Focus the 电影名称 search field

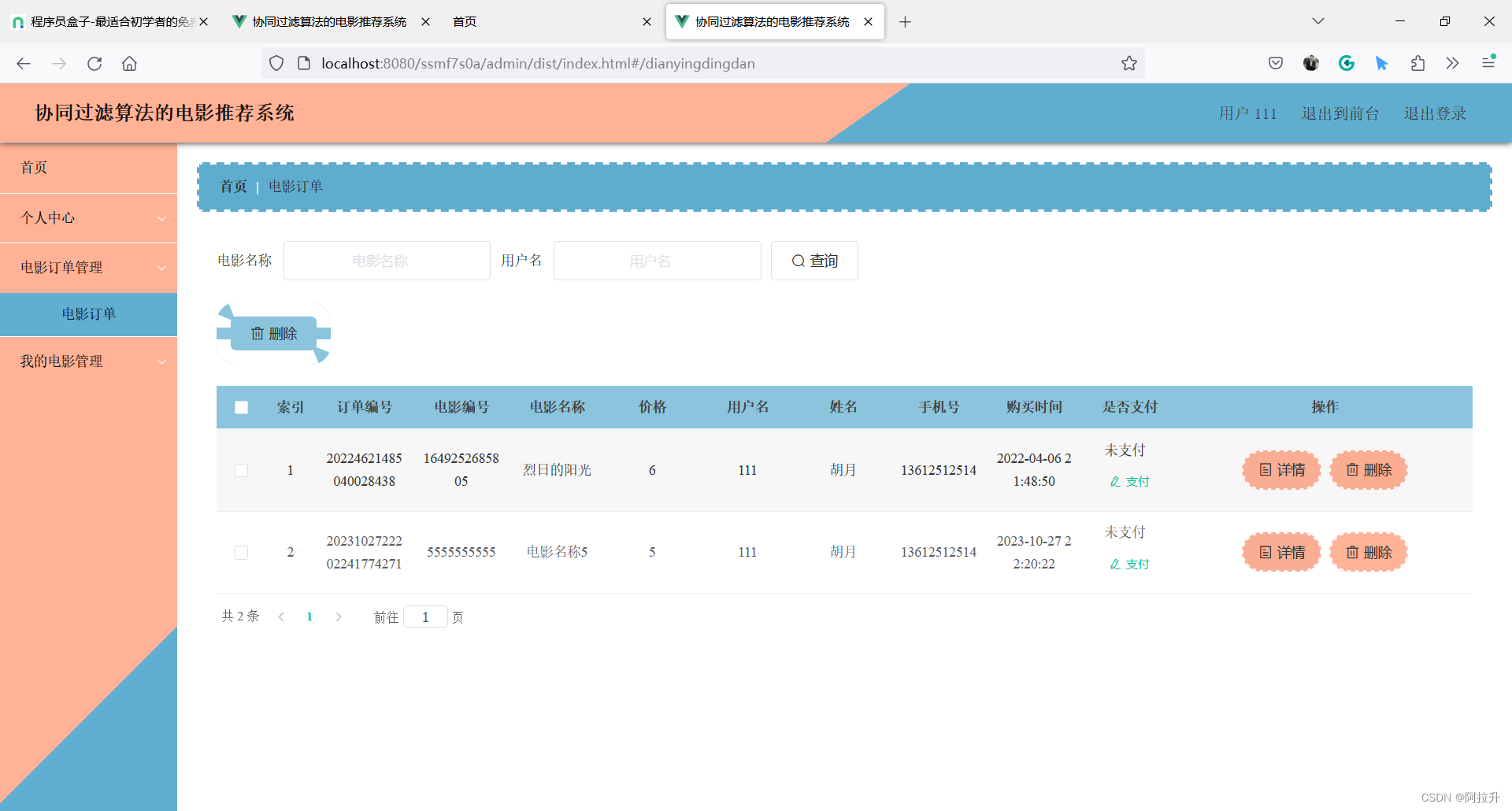pyautogui.click(x=387, y=261)
